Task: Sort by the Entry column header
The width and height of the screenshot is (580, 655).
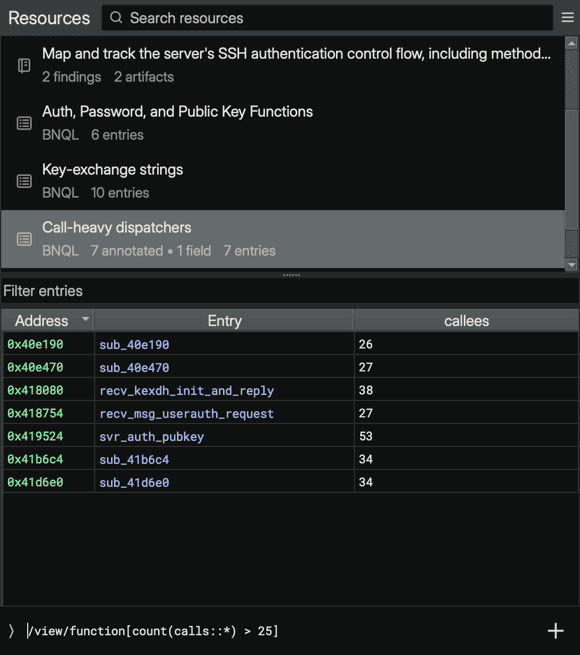Action: click(x=224, y=321)
